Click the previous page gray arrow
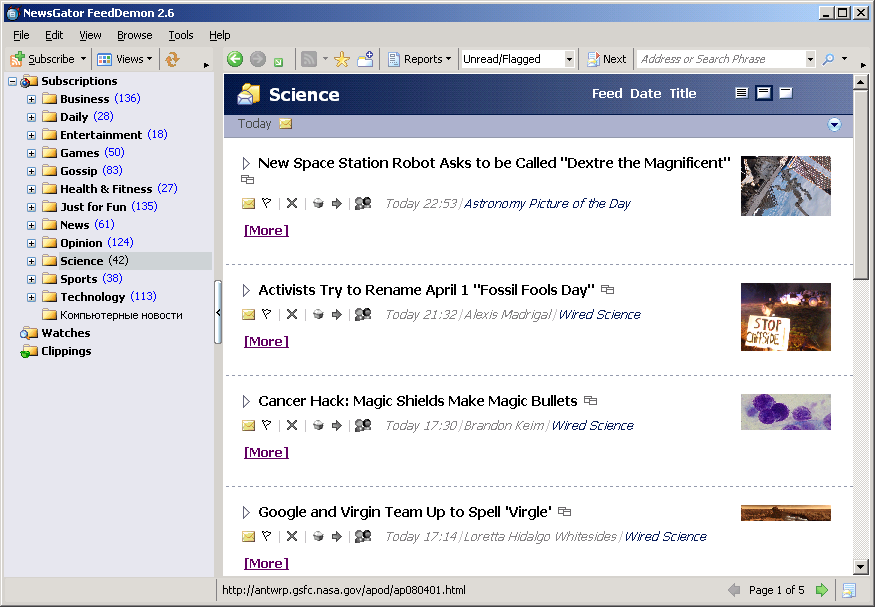The width and height of the screenshot is (875, 607). (x=734, y=590)
